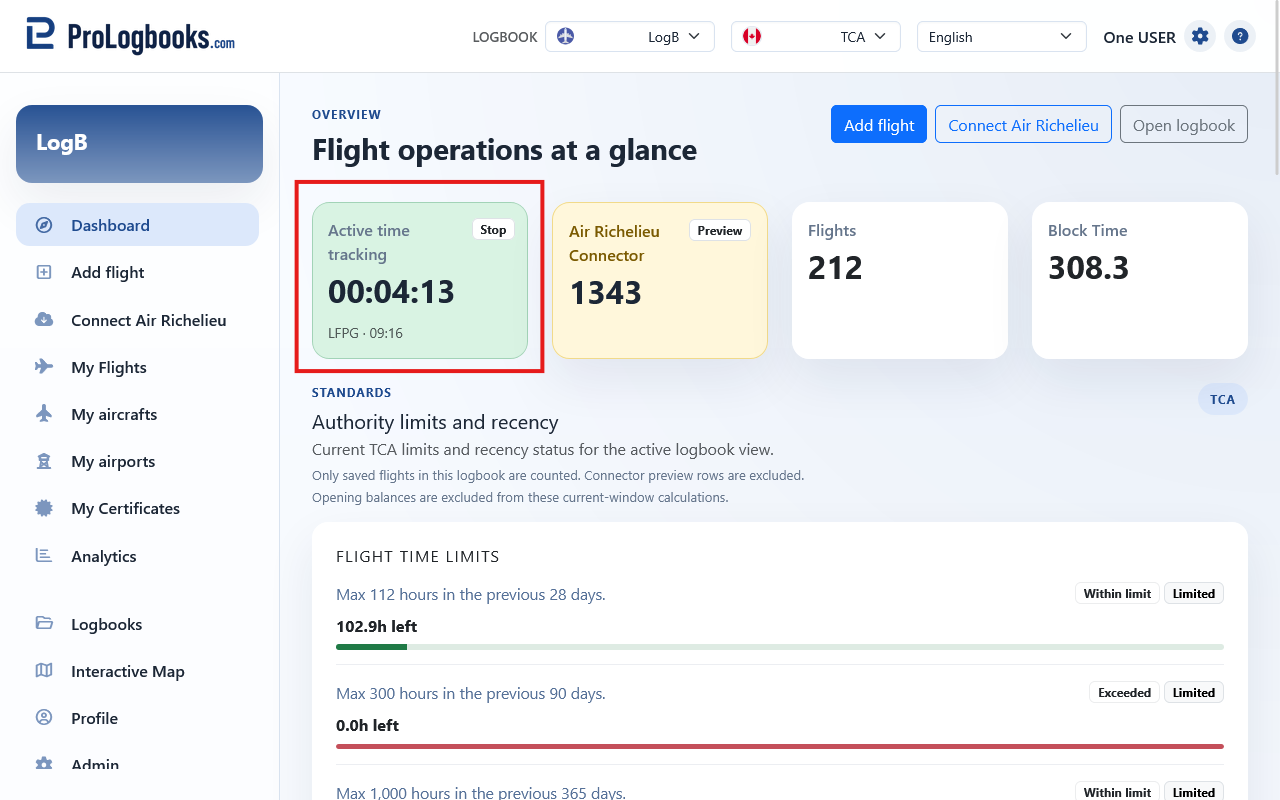The height and width of the screenshot is (800, 1280).
Task: Click the Connect Air Richelieu header button
Action: click(x=1023, y=125)
